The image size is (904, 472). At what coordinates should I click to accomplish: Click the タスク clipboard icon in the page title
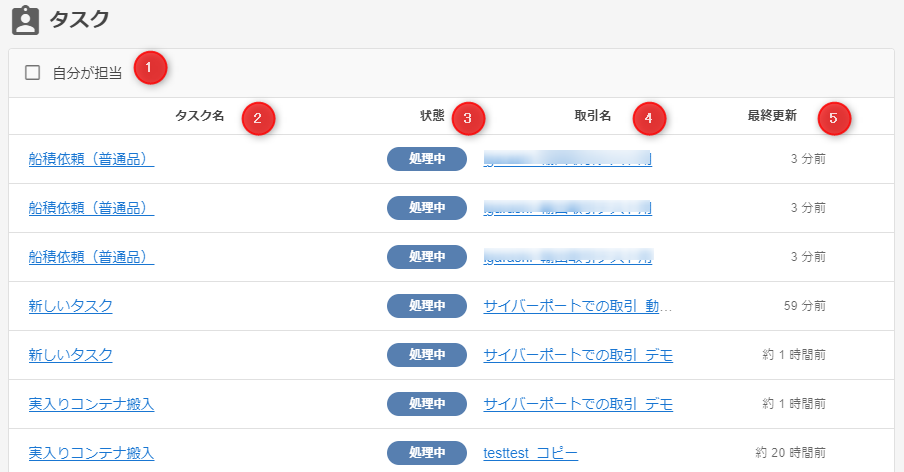[x=25, y=20]
